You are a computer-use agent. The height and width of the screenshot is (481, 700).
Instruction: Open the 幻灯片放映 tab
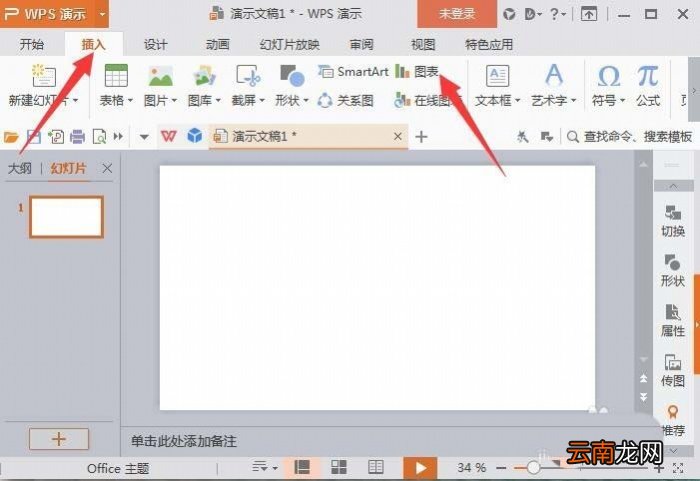coord(289,44)
